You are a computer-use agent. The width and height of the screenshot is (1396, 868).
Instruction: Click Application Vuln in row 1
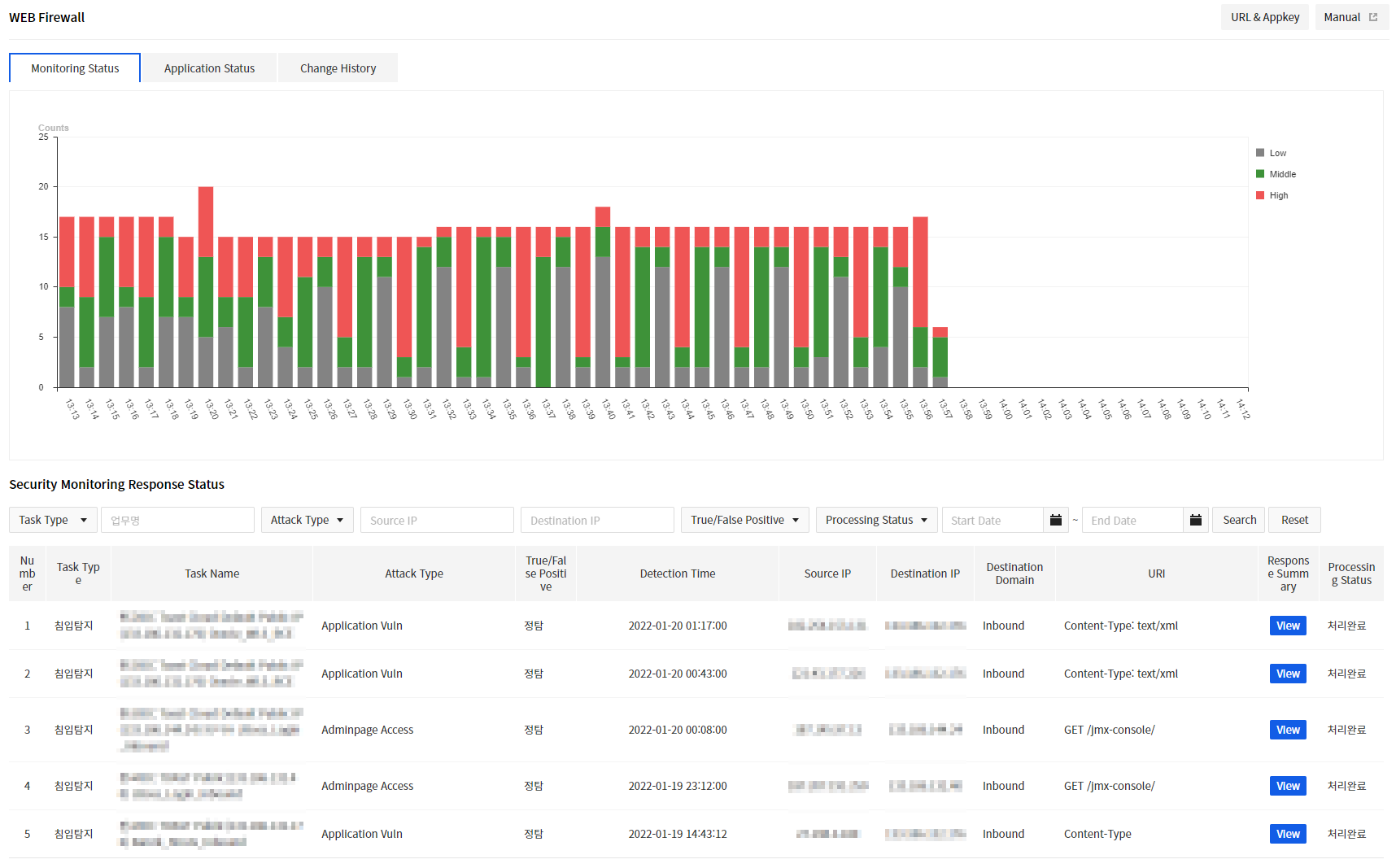click(362, 626)
